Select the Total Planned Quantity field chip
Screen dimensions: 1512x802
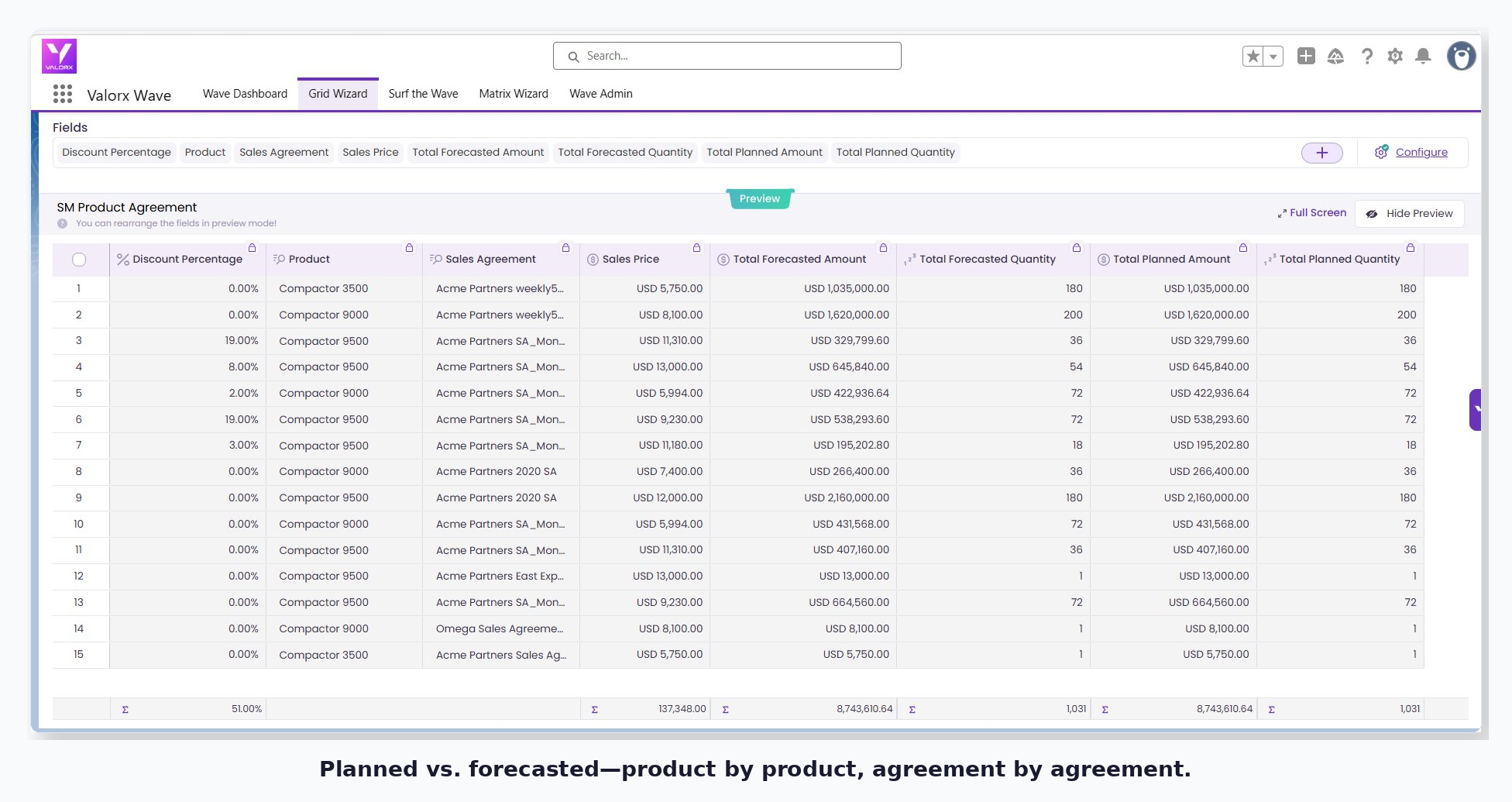[x=895, y=153]
